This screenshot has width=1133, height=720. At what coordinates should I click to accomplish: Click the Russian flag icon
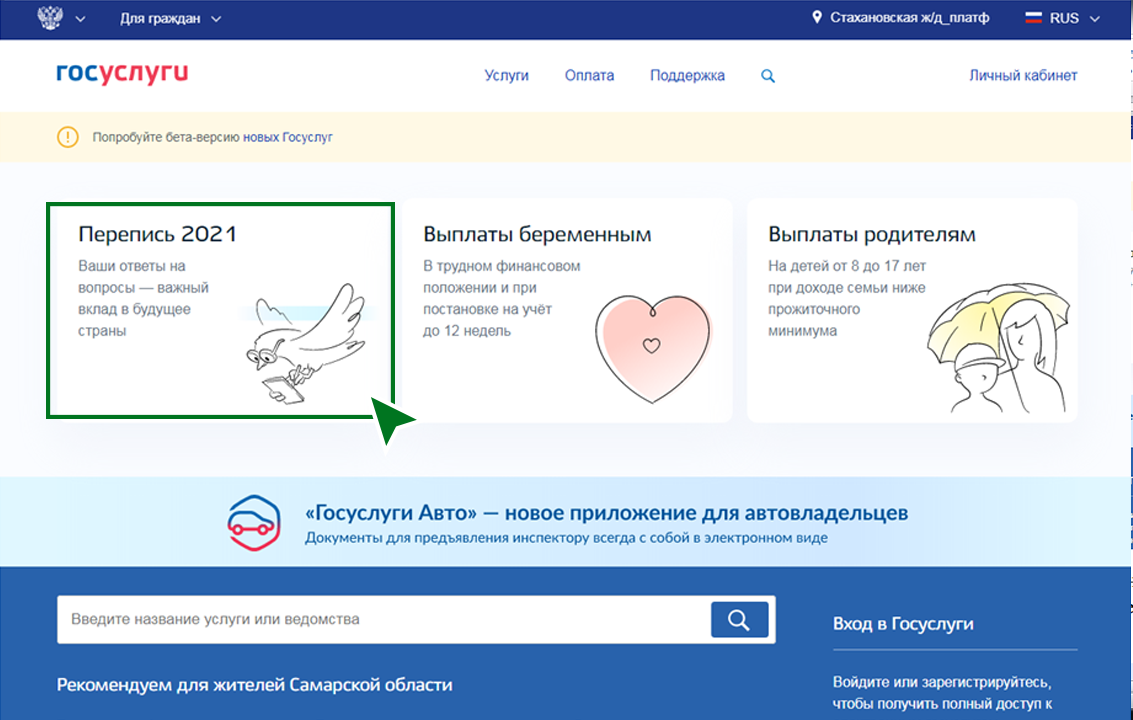1033,17
